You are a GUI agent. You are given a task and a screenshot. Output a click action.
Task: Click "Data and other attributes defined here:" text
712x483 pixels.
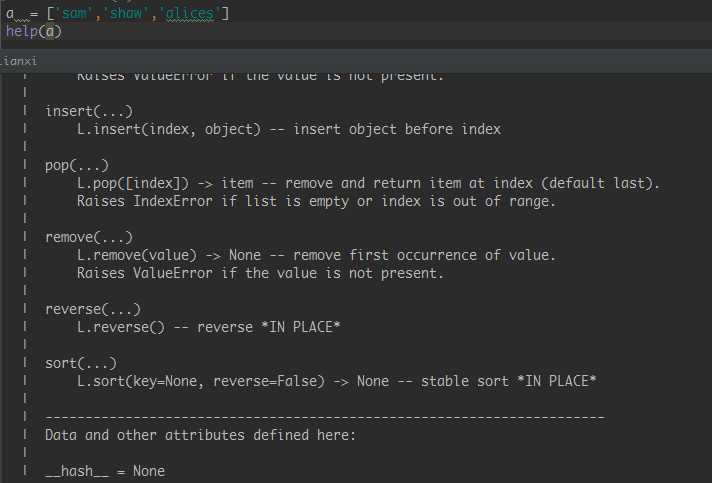(x=201, y=435)
